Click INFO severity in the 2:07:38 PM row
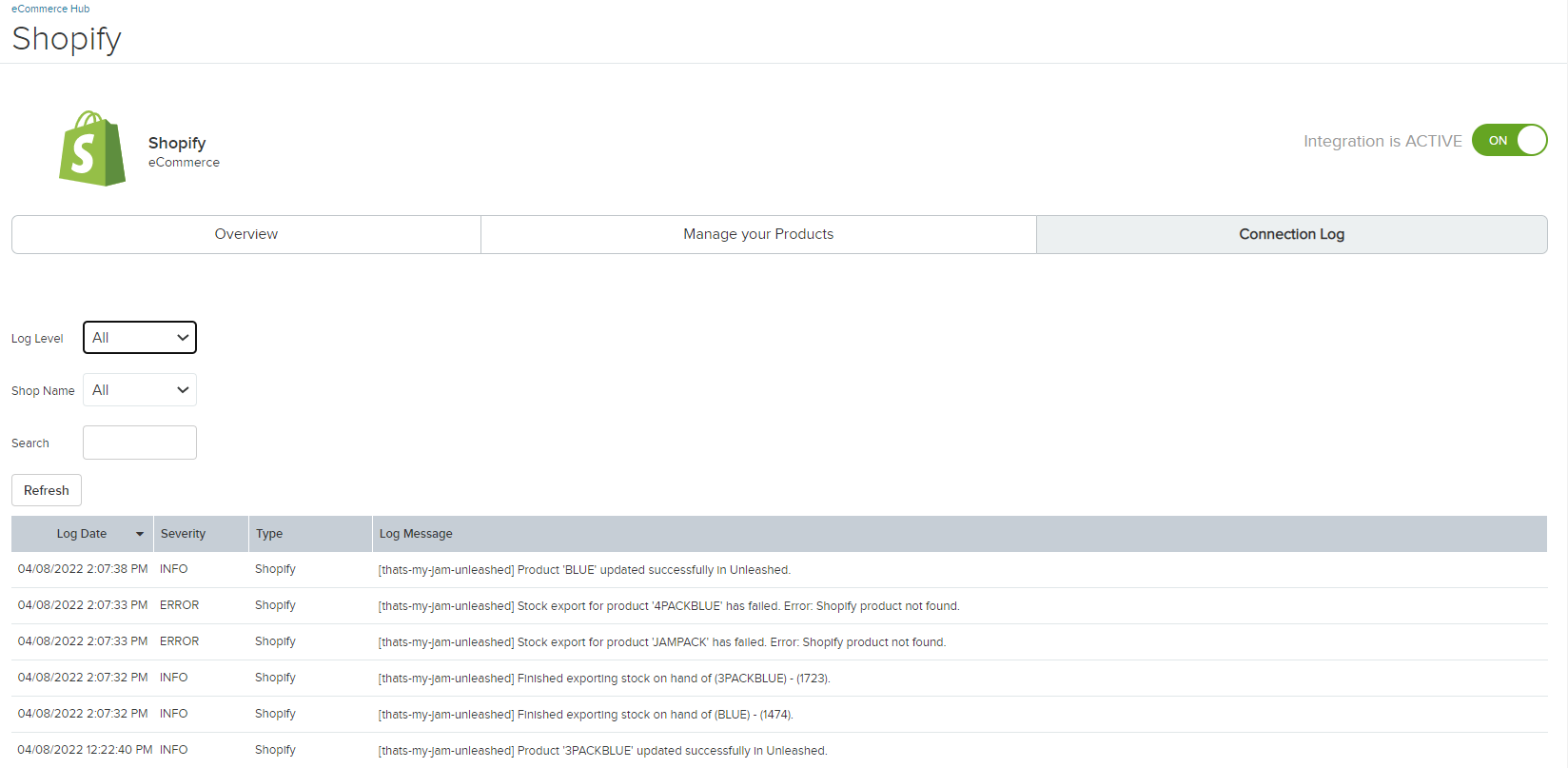 tap(174, 569)
